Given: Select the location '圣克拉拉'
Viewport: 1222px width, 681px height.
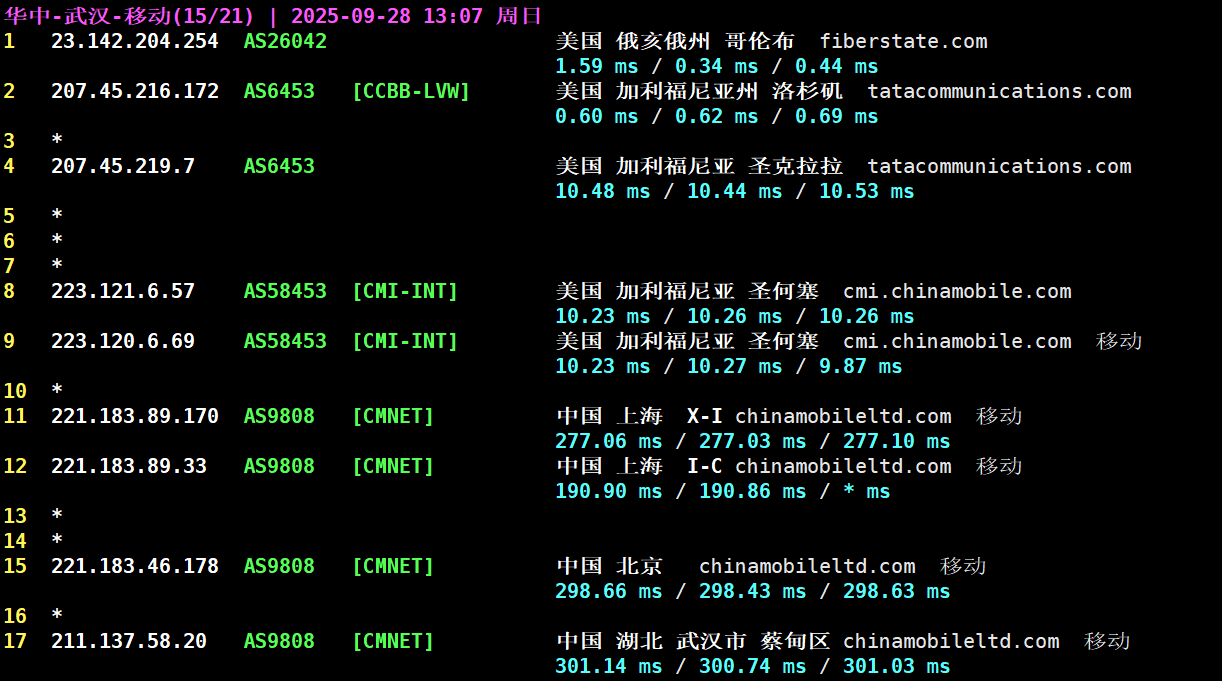Looking at the screenshot, I should coord(796,166).
